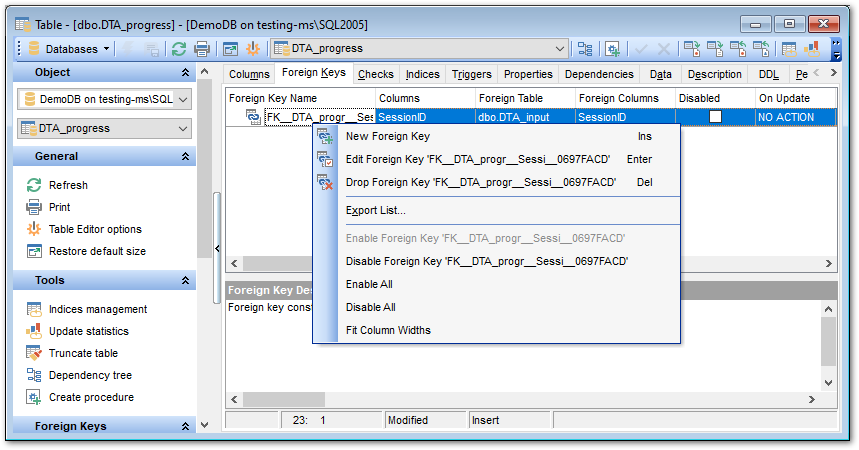Click the Refresh icon in the top toolbar
The height and width of the screenshot is (450, 859).
[179, 48]
